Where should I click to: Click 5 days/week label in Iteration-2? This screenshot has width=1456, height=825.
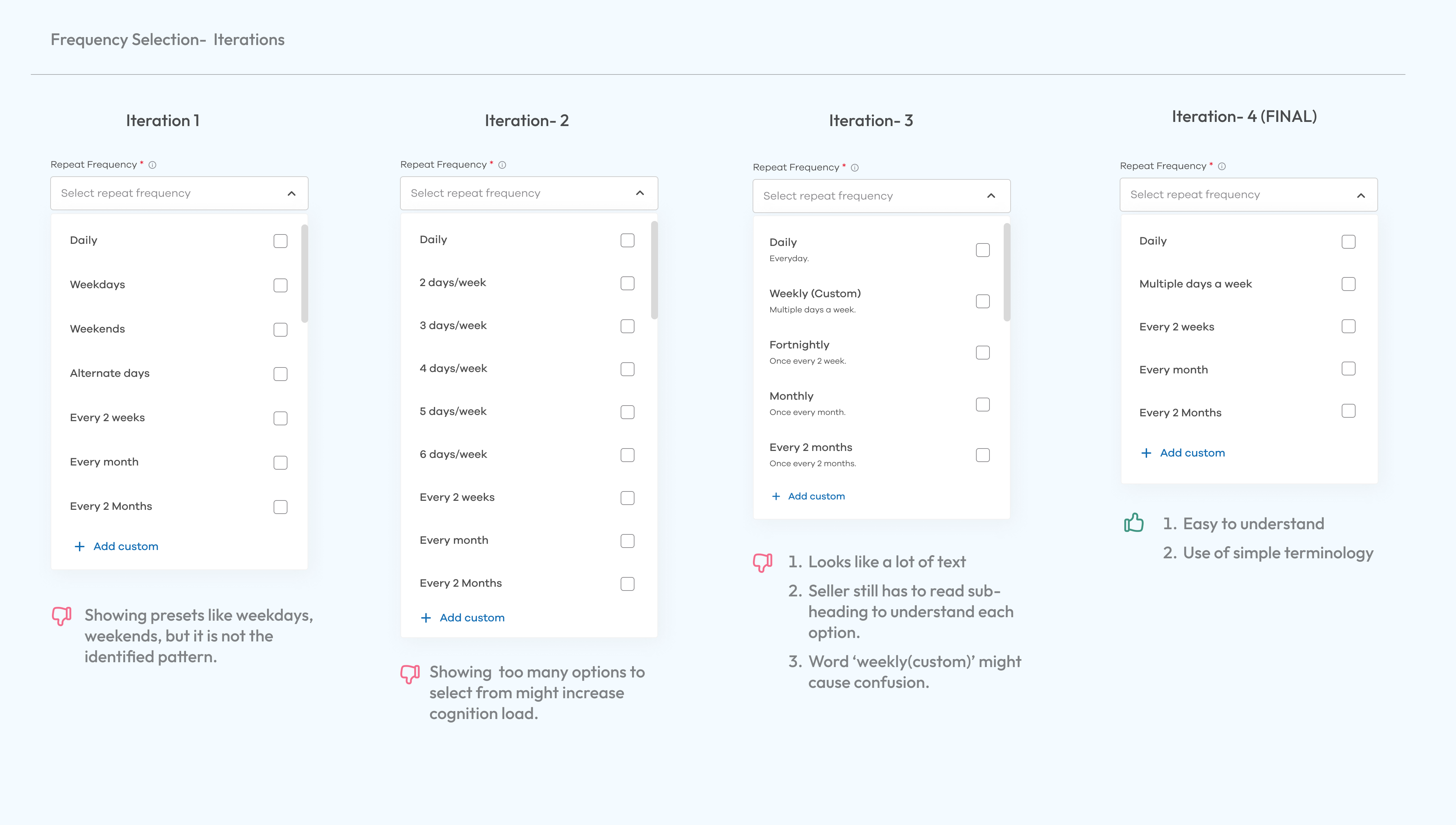tap(453, 412)
